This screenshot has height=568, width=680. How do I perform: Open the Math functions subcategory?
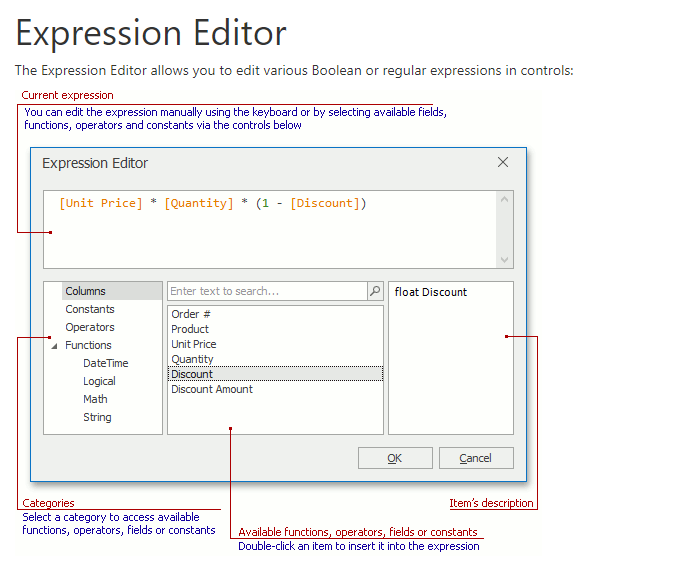point(95,399)
